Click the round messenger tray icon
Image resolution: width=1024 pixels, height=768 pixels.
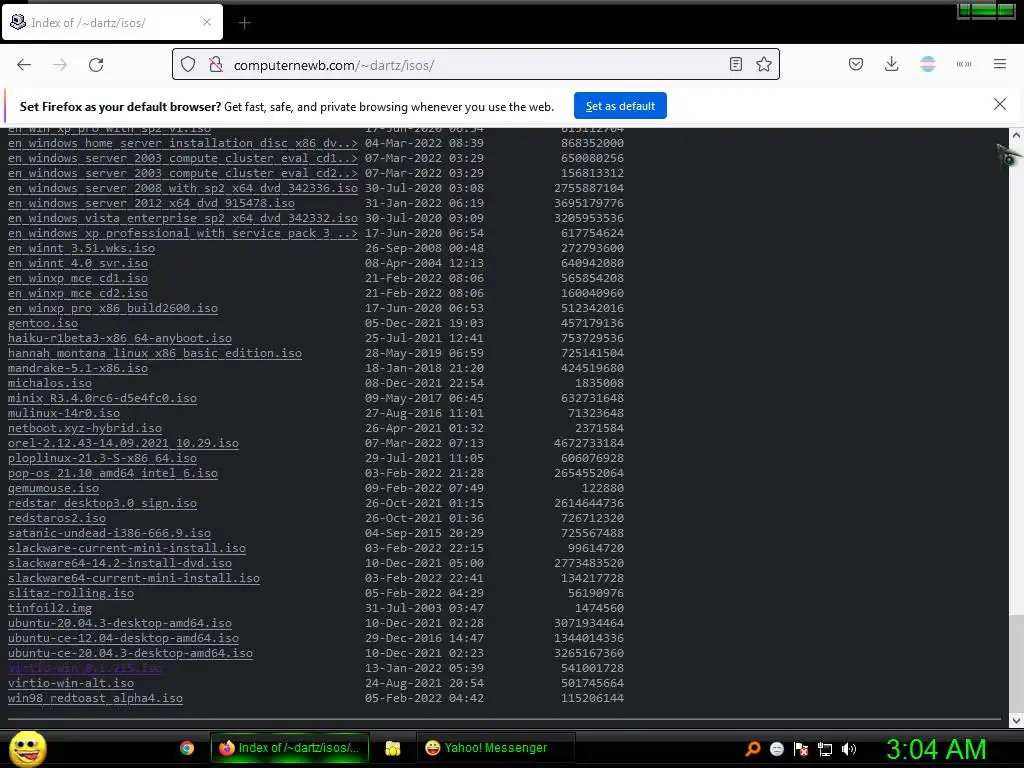coord(776,749)
